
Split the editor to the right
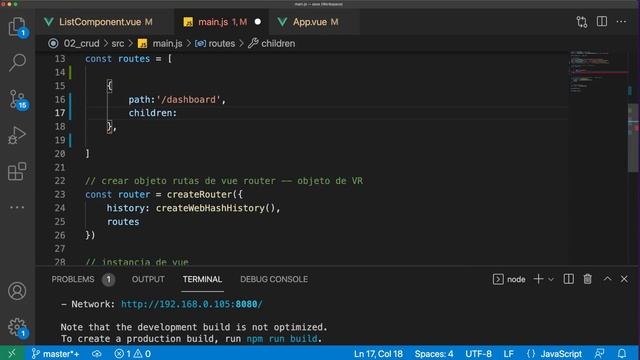point(602,22)
